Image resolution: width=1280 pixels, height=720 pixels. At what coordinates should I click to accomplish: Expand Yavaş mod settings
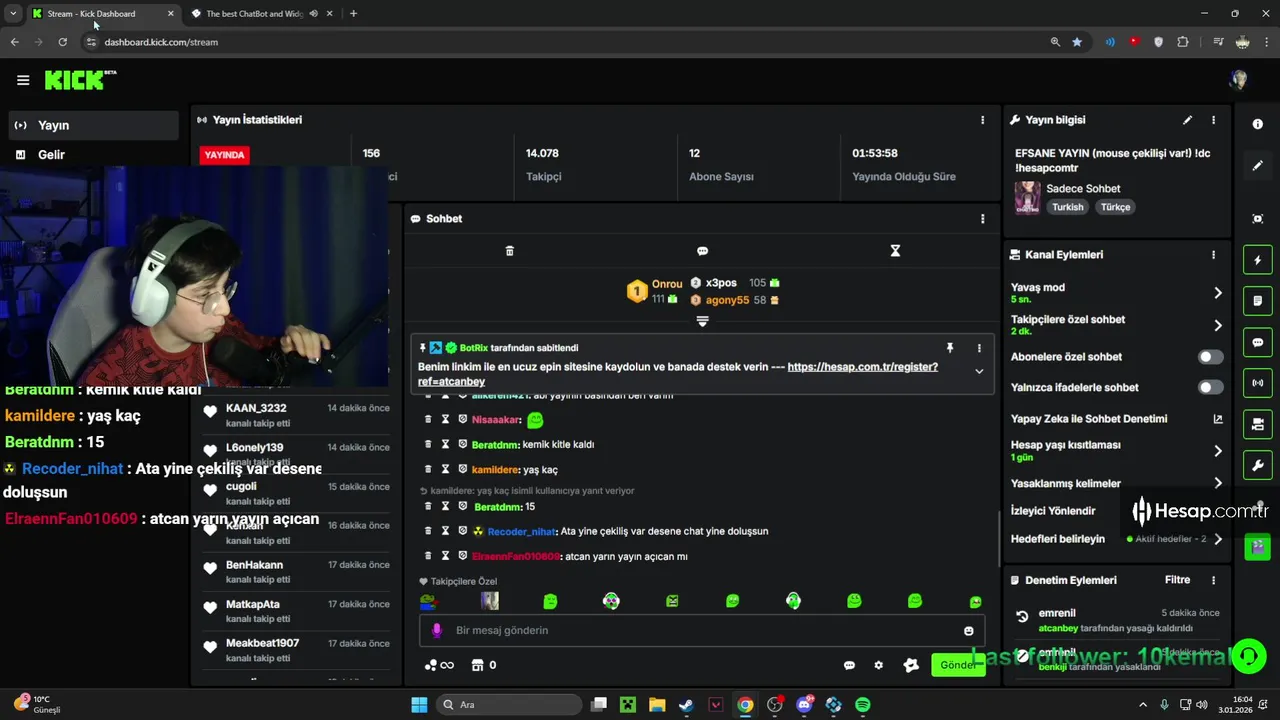pyautogui.click(x=1218, y=293)
